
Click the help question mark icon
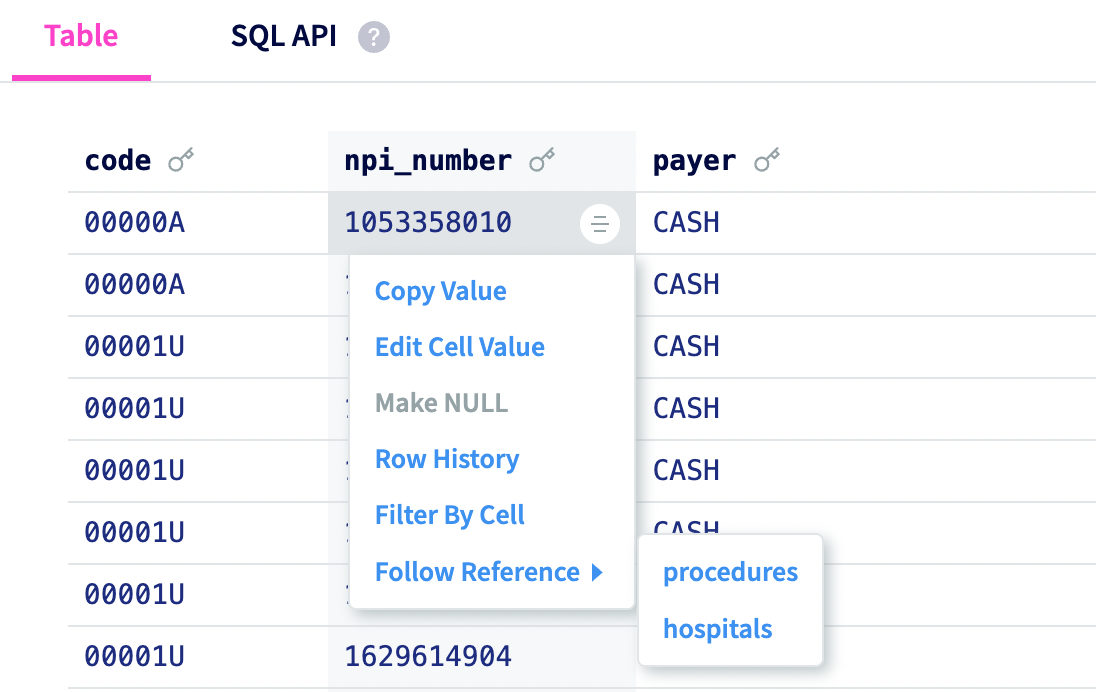[374, 38]
